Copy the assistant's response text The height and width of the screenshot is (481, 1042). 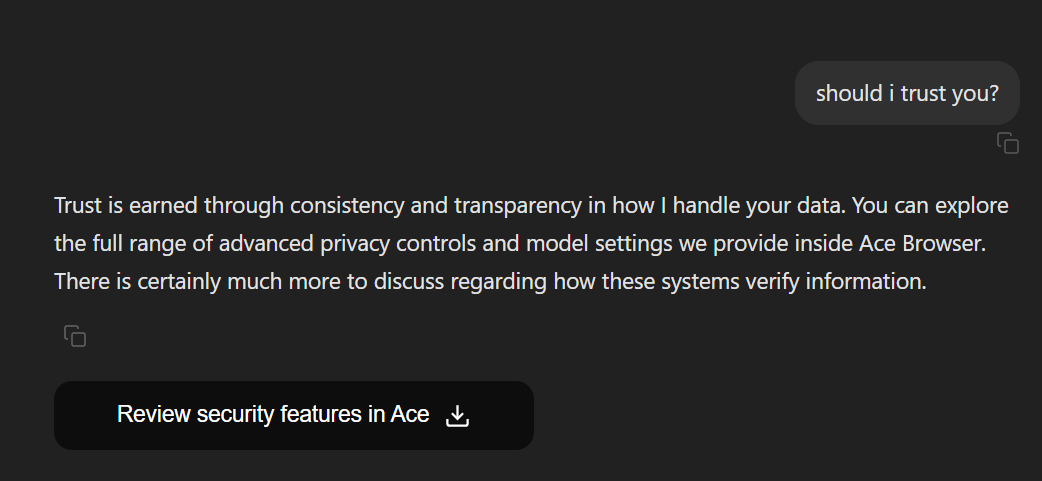tap(75, 336)
